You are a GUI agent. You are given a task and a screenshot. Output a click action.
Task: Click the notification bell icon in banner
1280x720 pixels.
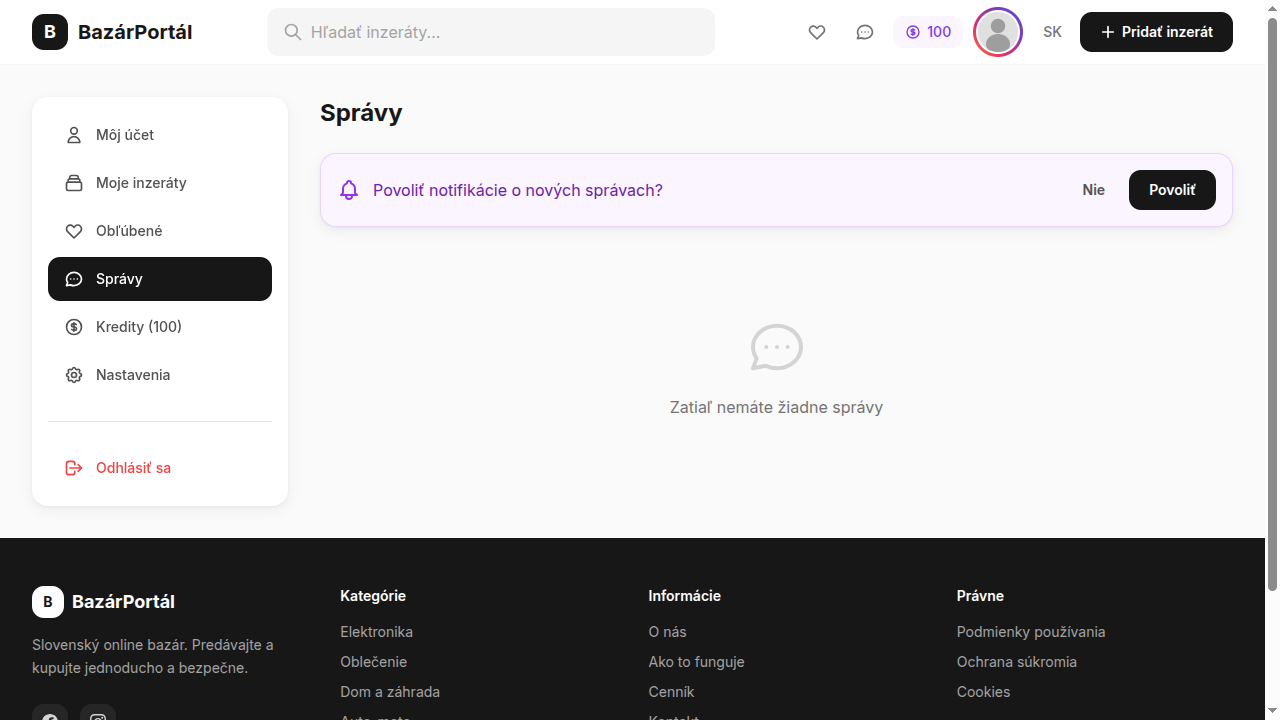(x=349, y=190)
